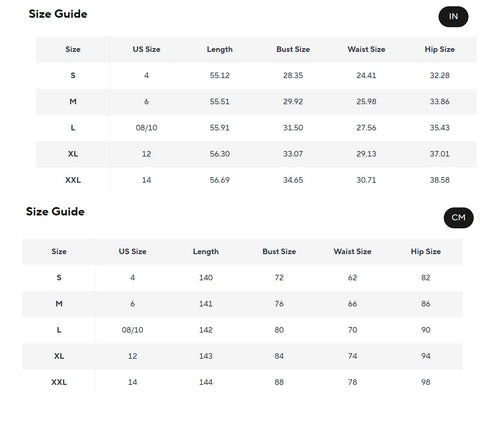Click the Length header in inches table

pyautogui.click(x=220, y=49)
